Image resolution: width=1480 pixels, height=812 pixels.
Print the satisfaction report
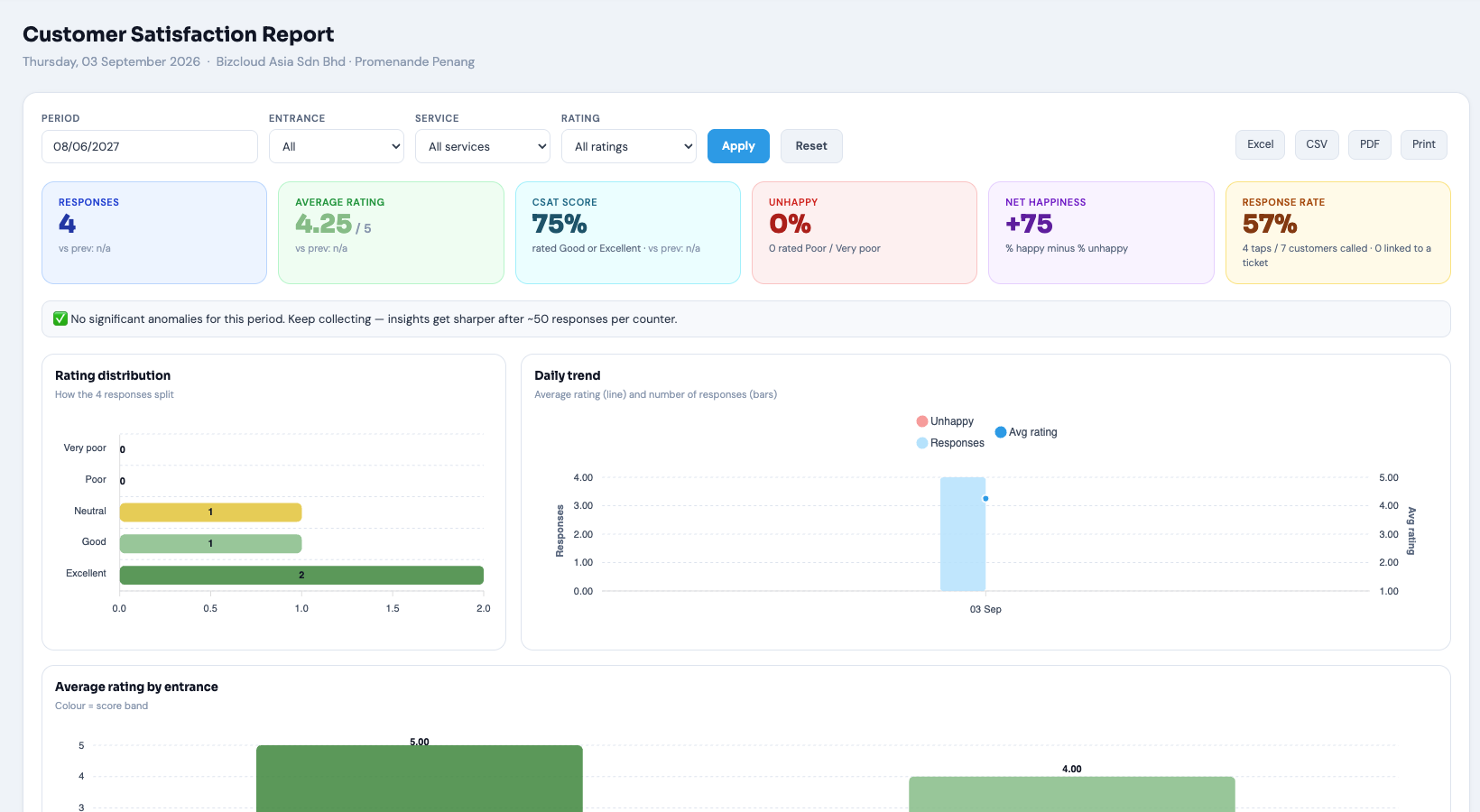(1424, 144)
